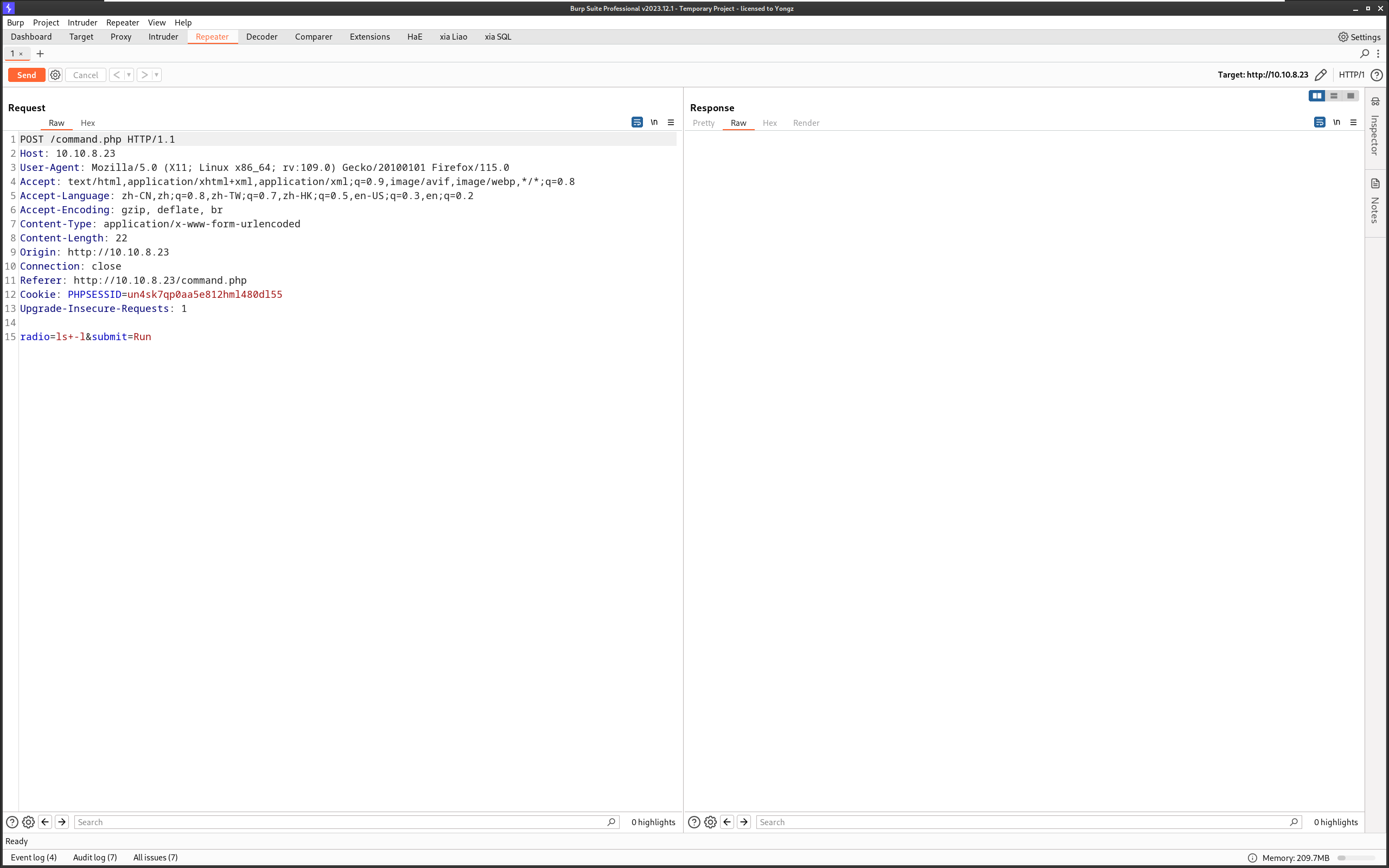Add a new Repeater tab
This screenshot has width=1389, height=868.
40,54
